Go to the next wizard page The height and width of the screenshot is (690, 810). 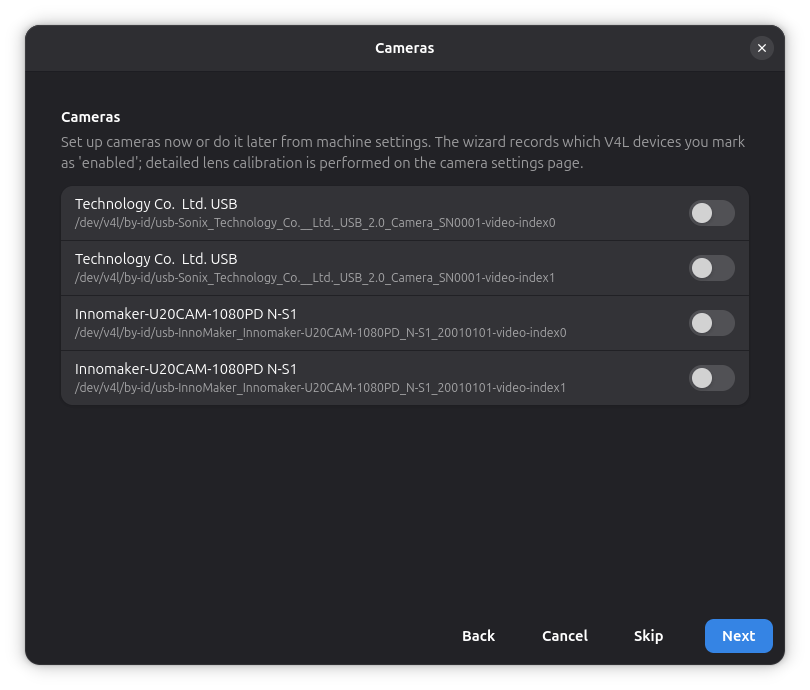[738, 636]
